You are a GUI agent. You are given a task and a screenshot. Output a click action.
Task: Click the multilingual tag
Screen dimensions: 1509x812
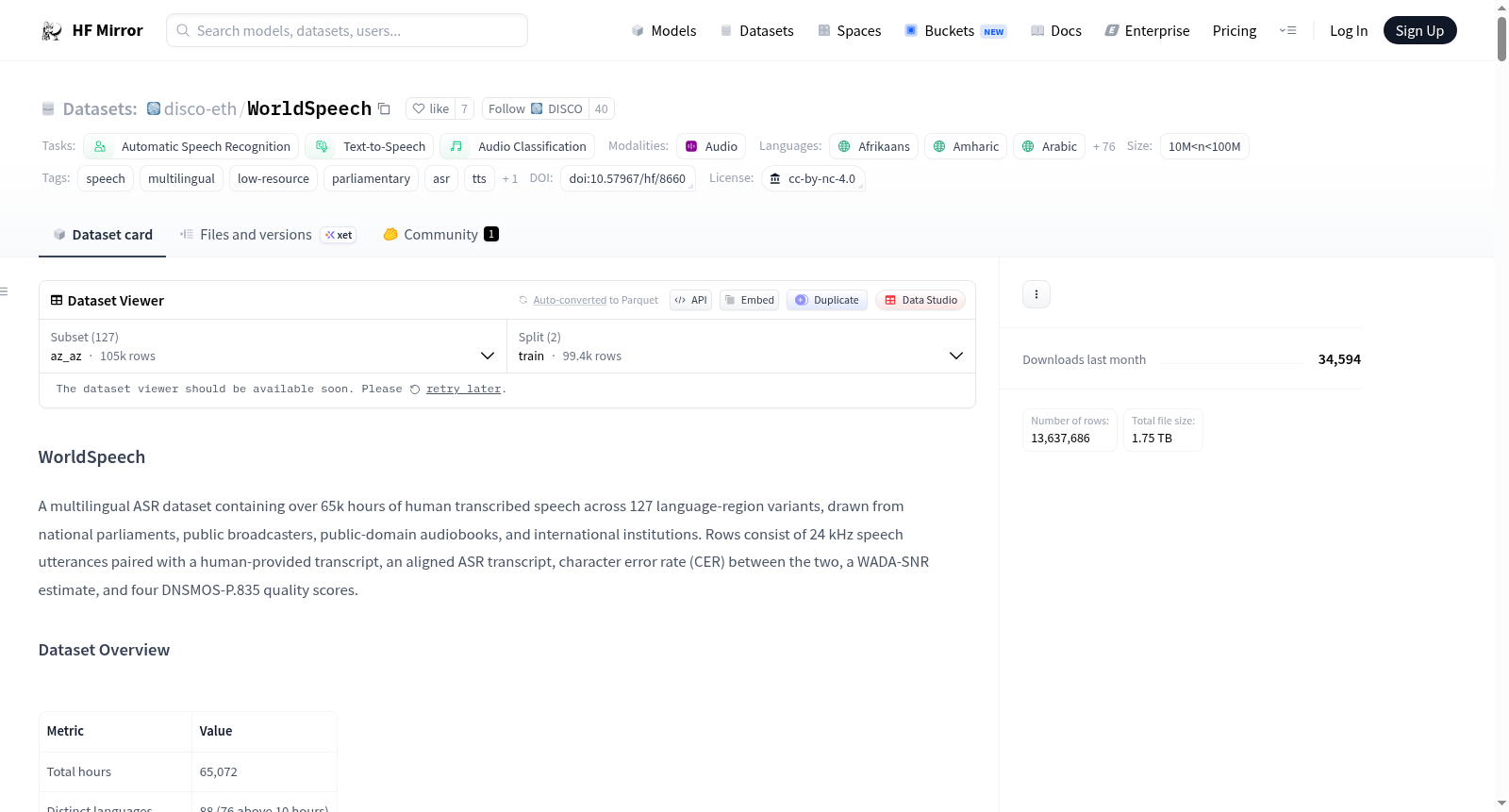click(x=181, y=178)
